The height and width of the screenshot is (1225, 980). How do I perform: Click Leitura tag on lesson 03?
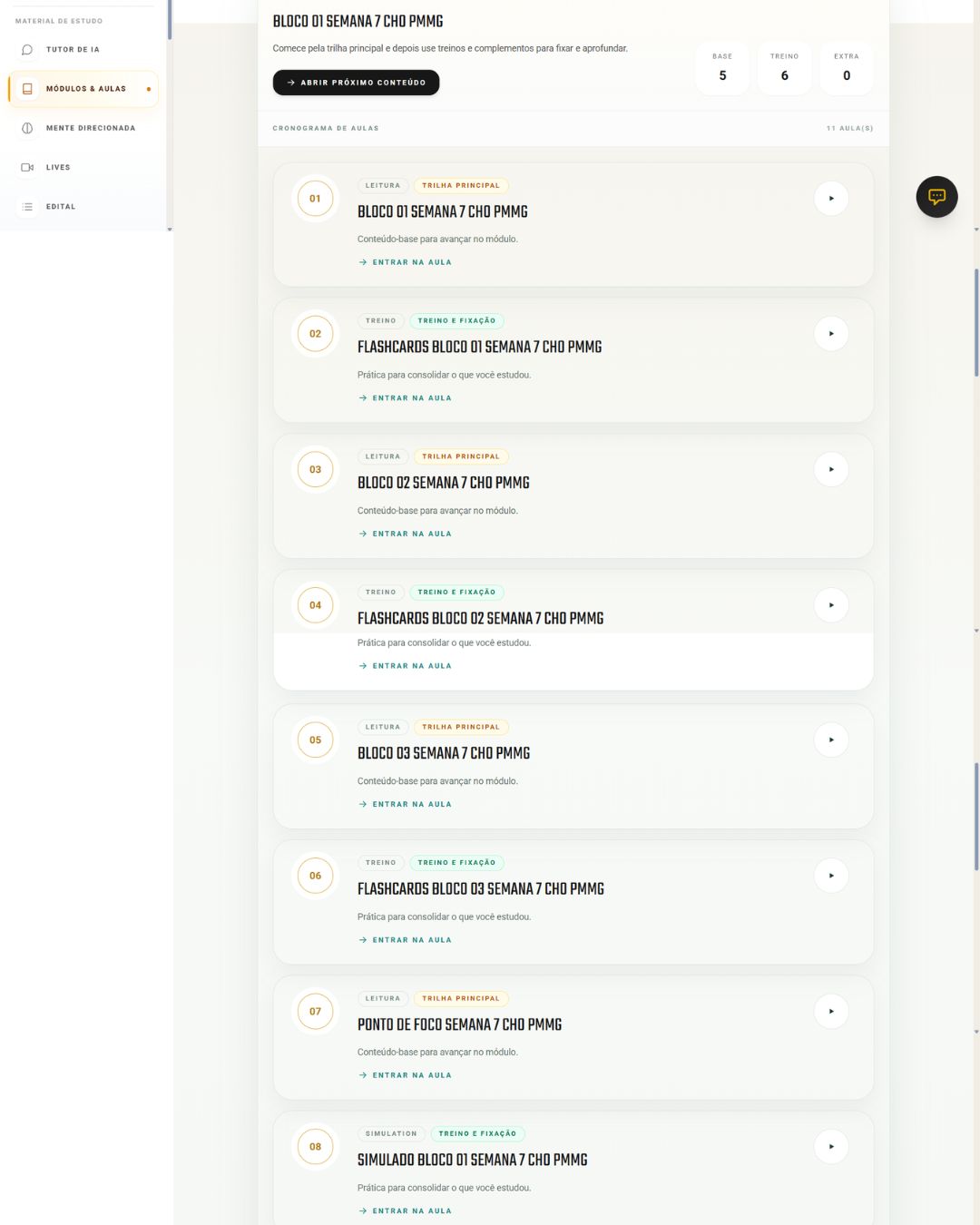[x=383, y=456]
